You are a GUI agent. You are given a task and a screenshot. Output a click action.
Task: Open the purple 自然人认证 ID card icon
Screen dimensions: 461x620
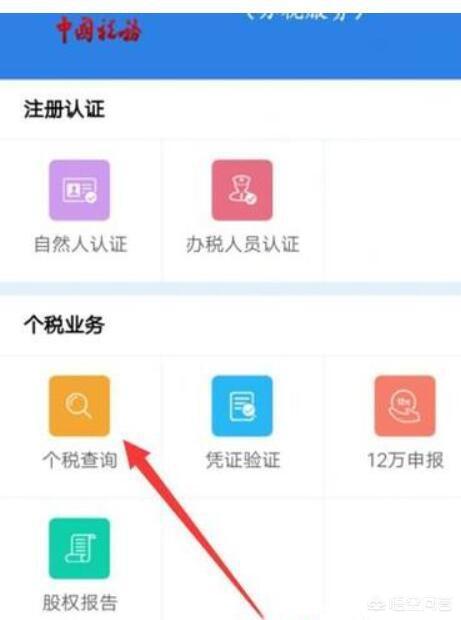(79, 190)
